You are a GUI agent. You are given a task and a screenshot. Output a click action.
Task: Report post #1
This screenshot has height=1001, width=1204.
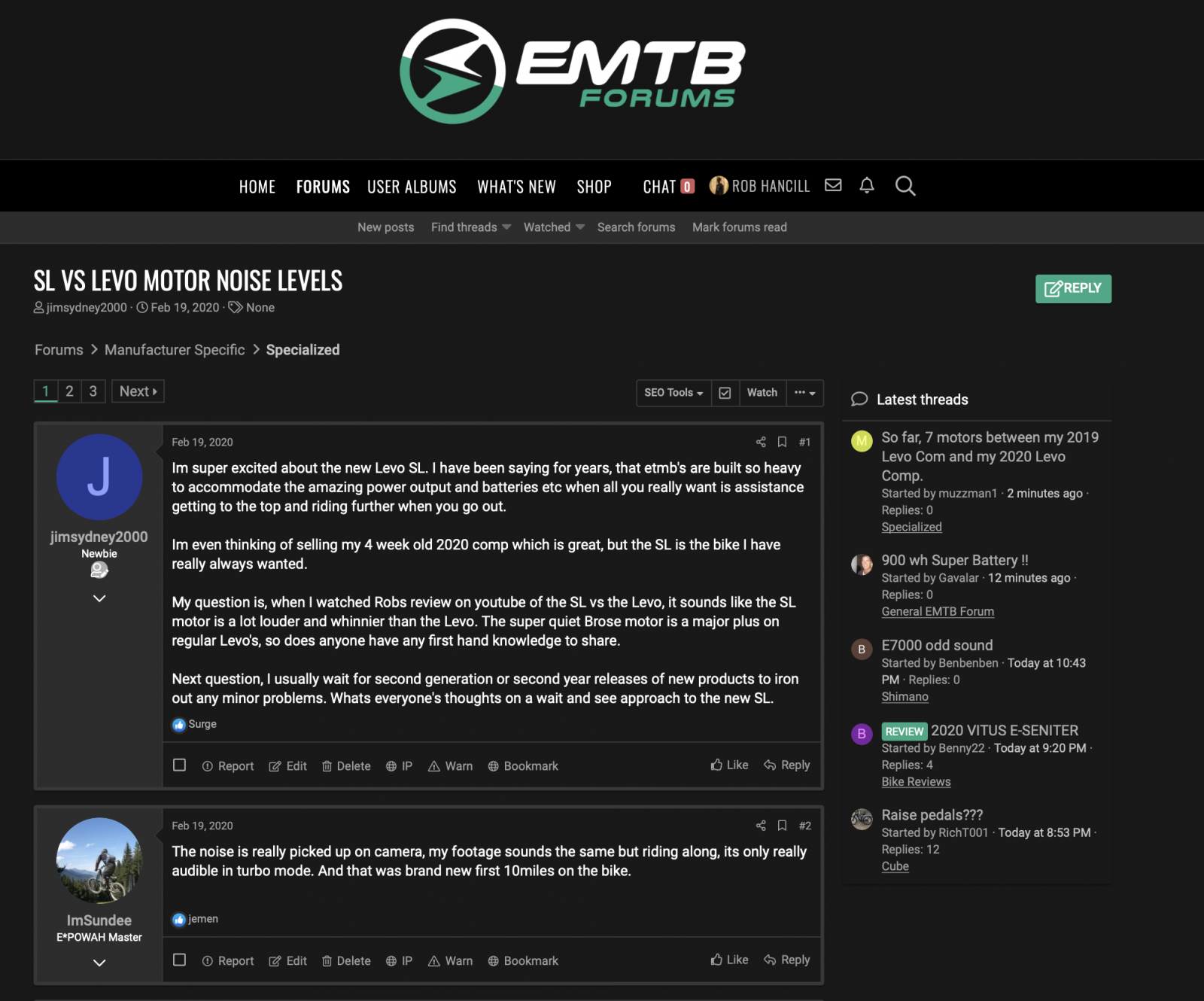(x=228, y=765)
